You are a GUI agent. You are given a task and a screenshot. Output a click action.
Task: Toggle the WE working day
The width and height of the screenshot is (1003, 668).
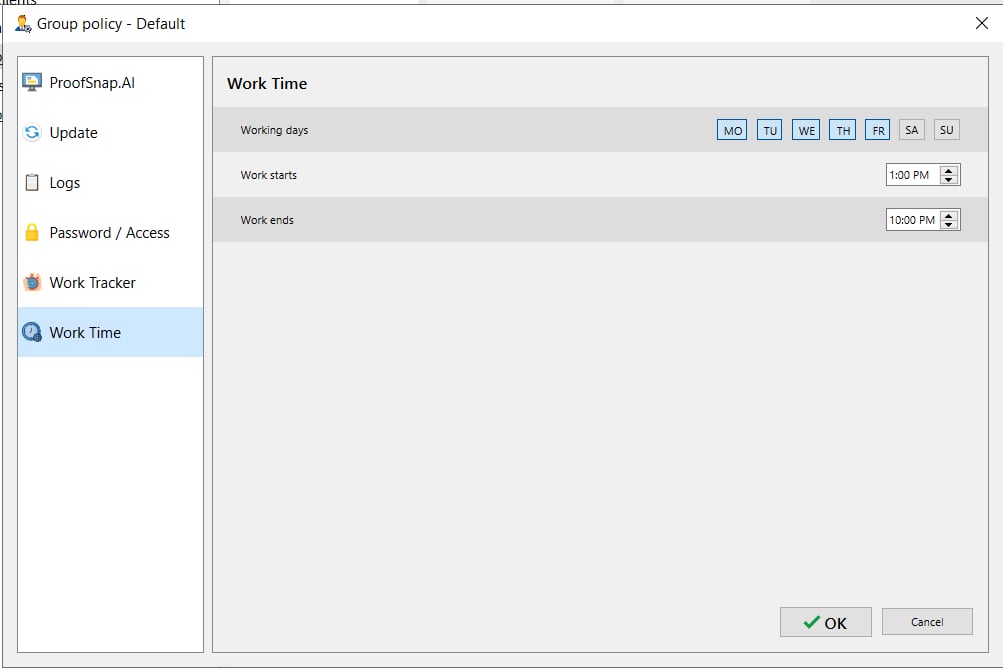[806, 130]
